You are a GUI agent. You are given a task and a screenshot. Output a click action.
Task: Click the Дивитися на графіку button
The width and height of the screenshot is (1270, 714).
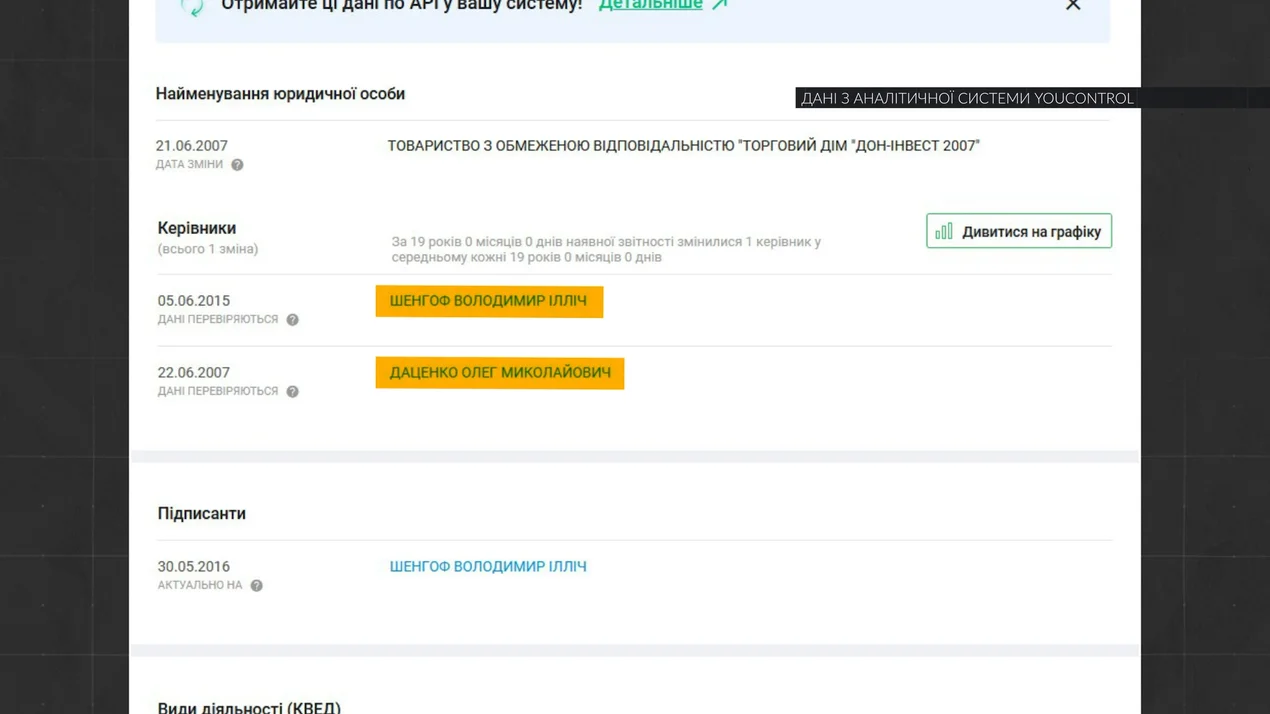click(1018, 231)
